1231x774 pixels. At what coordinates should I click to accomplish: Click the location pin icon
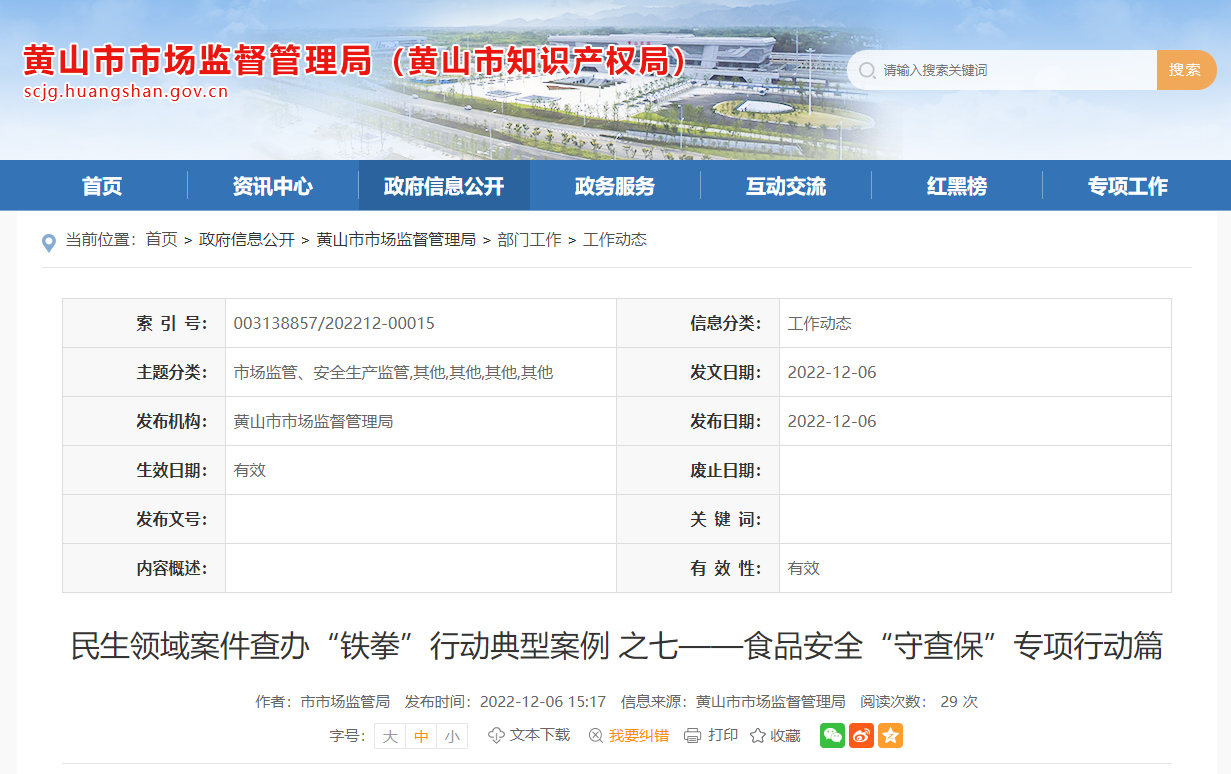(x=48, y=242)
